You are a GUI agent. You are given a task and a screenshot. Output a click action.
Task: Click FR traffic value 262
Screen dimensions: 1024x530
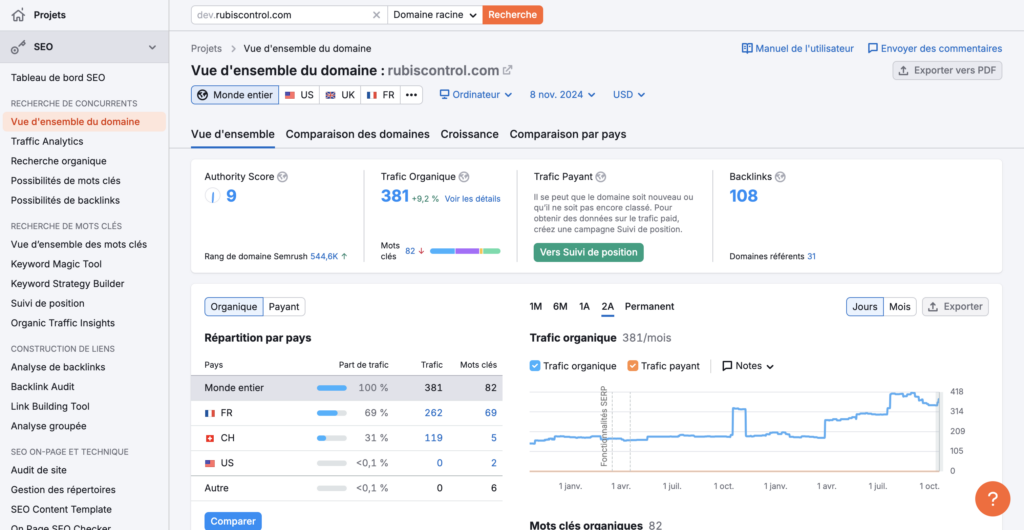[433, 413]
